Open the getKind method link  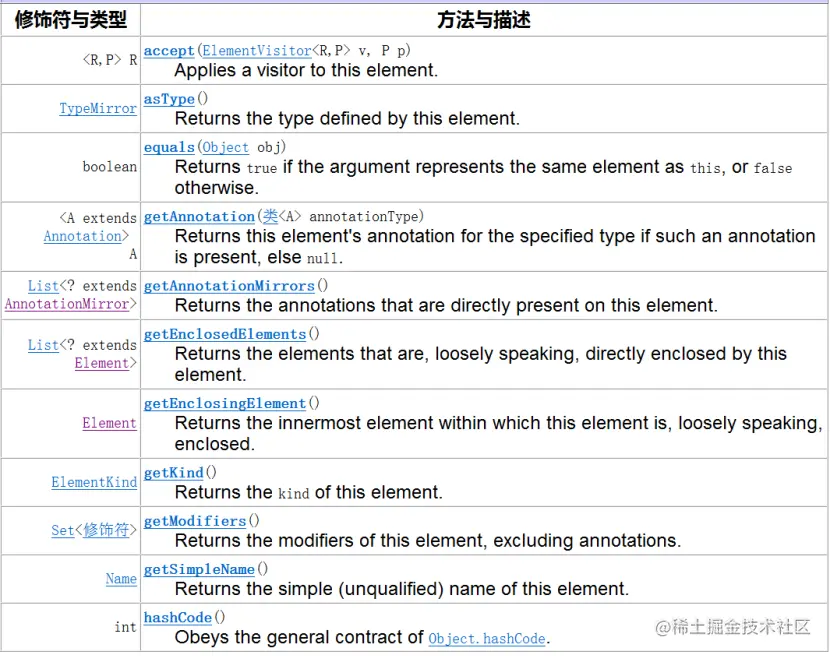coord(174,473)
